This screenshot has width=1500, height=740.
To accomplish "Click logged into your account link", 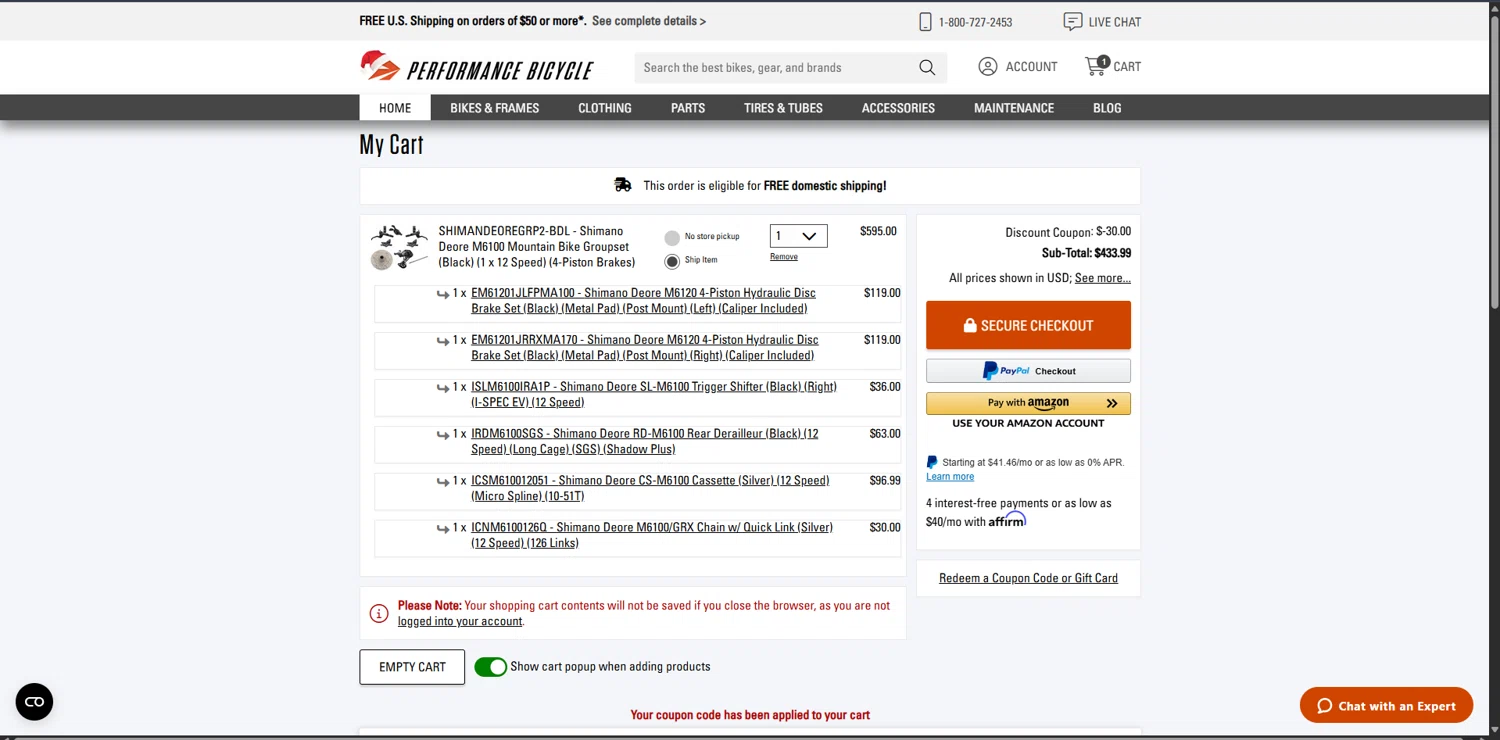I will point(460,621).
